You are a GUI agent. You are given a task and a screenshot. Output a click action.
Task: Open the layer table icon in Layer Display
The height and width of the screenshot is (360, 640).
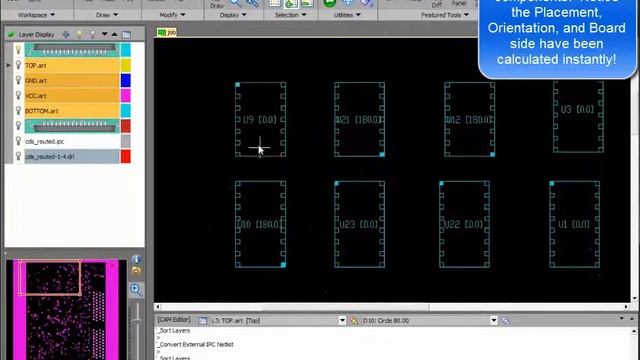coord(127,35)
